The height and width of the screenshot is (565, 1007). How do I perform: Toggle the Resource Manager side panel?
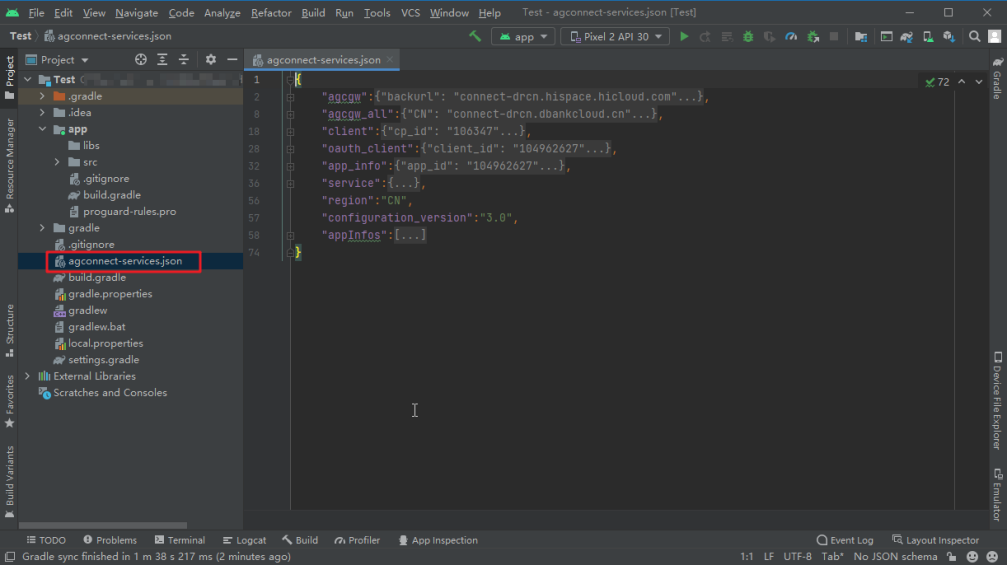[10, 165]
